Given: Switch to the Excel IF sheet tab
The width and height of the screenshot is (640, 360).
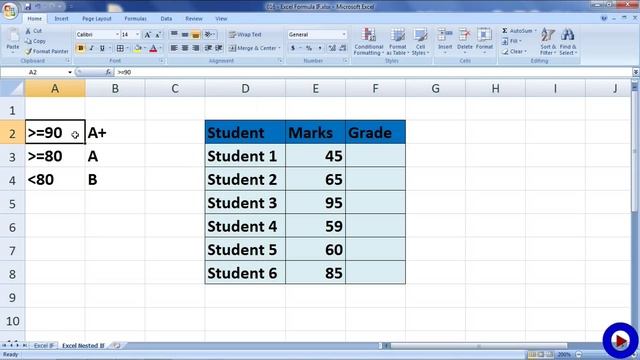Looking at the screenshot, I should pos(43,346).
